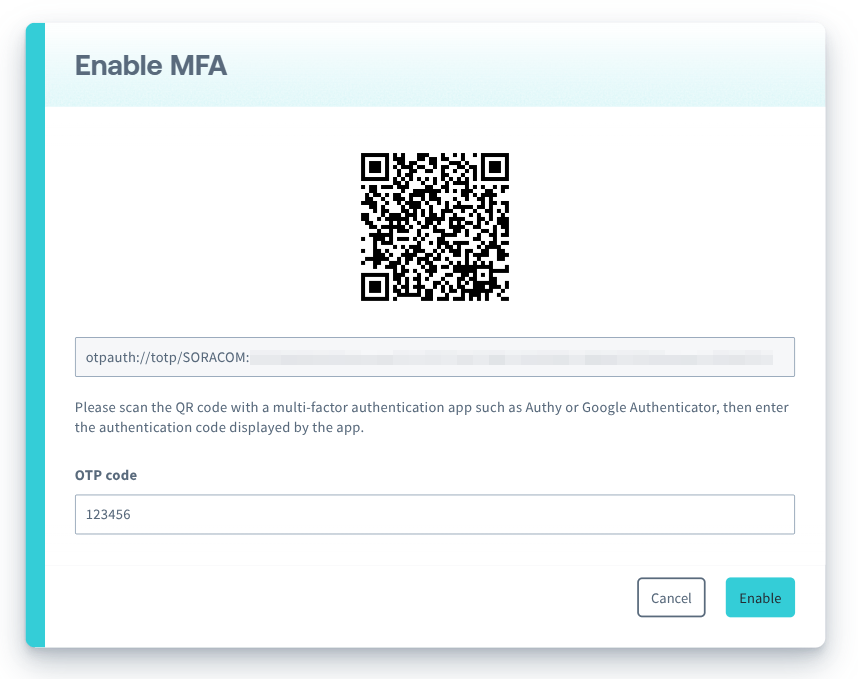Image resolution: width=858 pixels, height=679 pixels.
Task: Click the Cancel button
Action: [x=671, y=597]
